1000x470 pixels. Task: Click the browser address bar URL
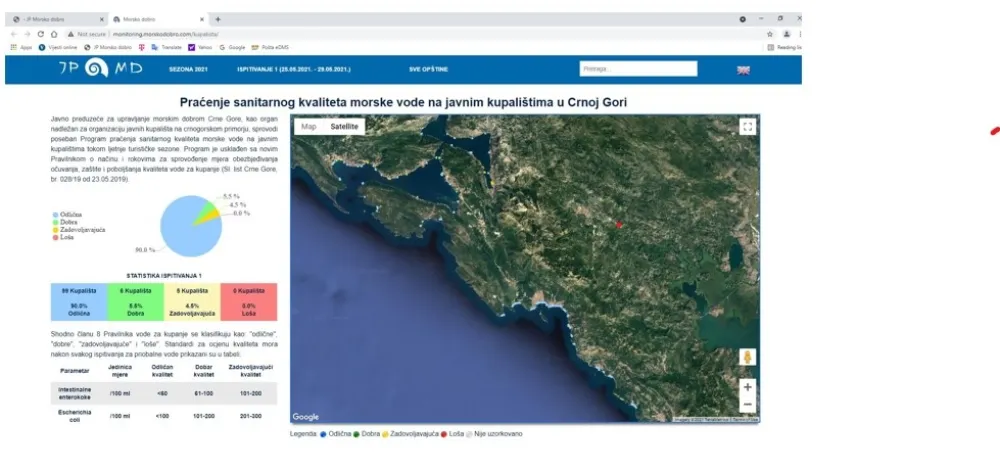pos(165,34)
